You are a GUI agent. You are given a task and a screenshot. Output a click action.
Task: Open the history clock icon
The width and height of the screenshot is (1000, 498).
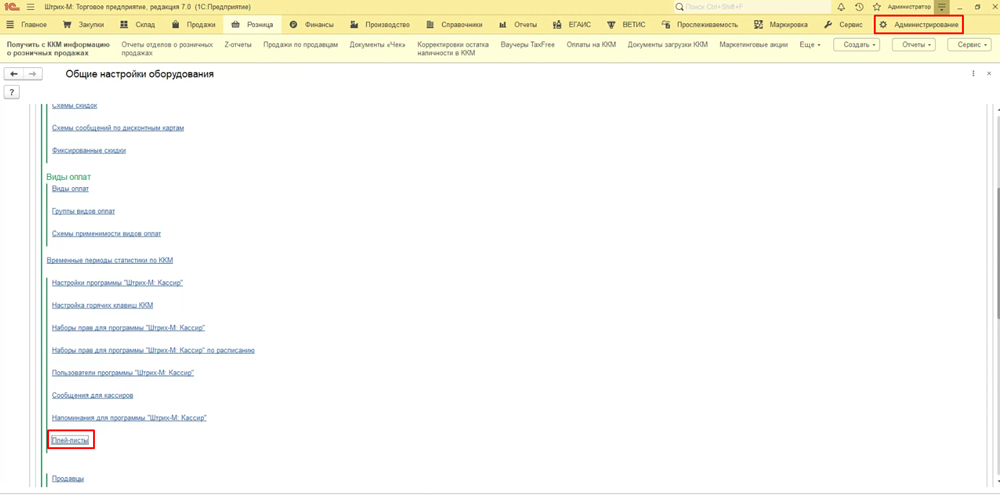coord(859,6)
